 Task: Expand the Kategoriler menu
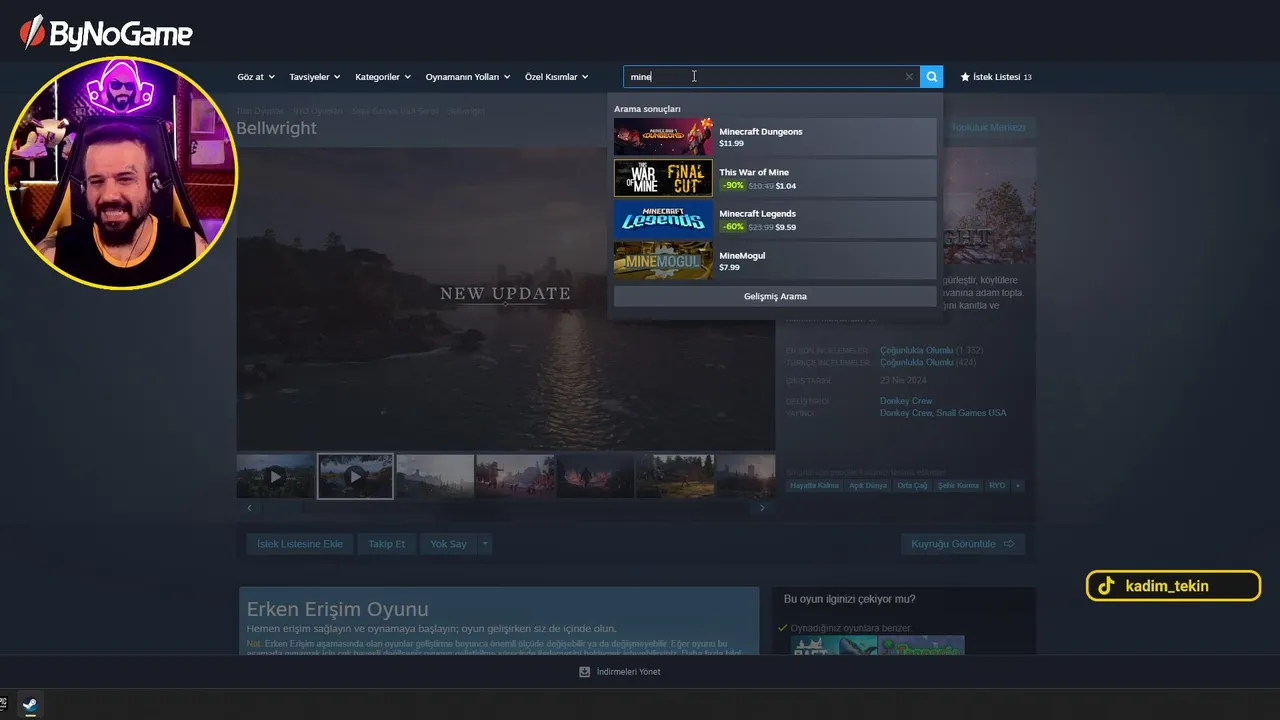tap(383, 77)
